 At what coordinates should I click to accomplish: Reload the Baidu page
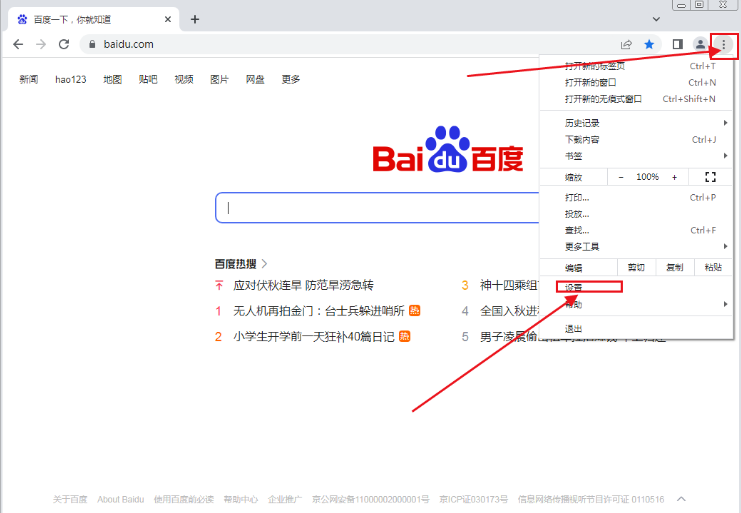(x=64, y=44)
